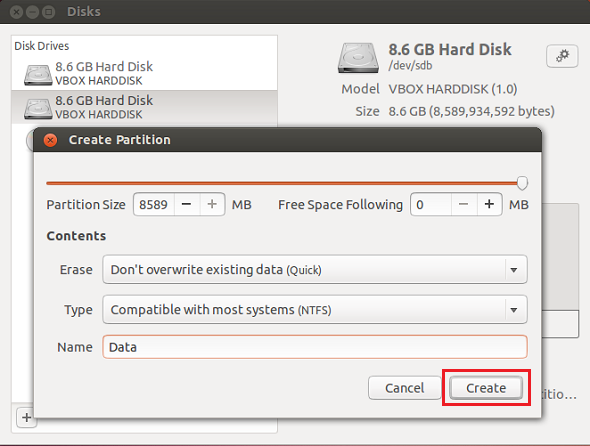Image resolution: width=590 pixels, height=446 pixels.
Task: Select the first 8.6 GB Hard Disk entry
Action: point(144,73)
